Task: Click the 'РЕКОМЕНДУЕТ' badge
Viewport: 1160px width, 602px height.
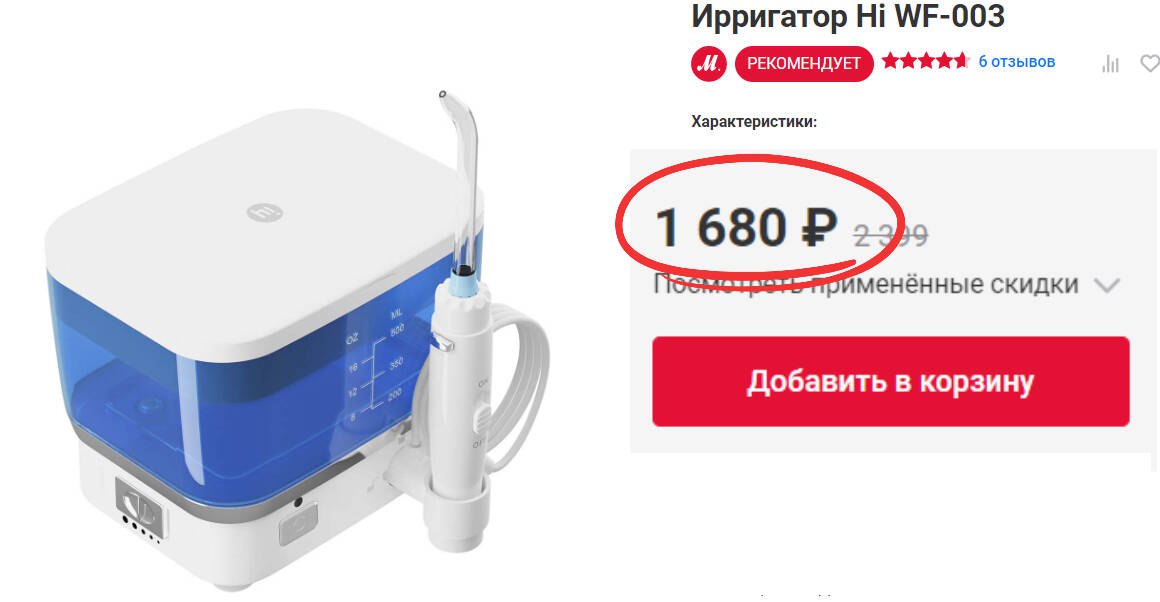Action: click(x=804, y=64)
